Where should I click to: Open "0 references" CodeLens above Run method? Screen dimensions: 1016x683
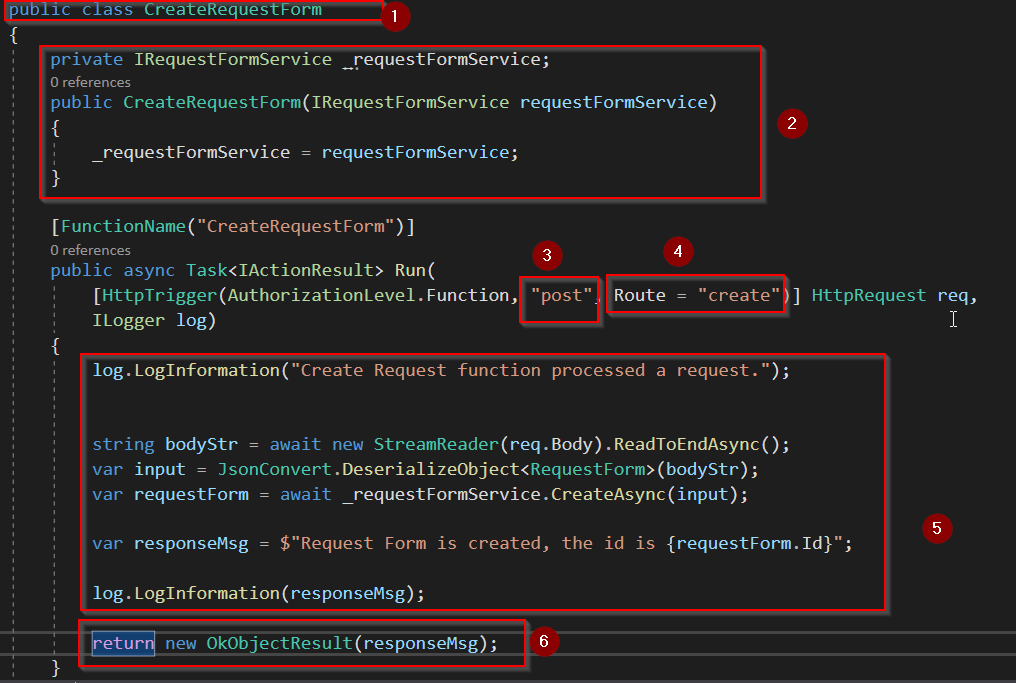coord(90,250)
